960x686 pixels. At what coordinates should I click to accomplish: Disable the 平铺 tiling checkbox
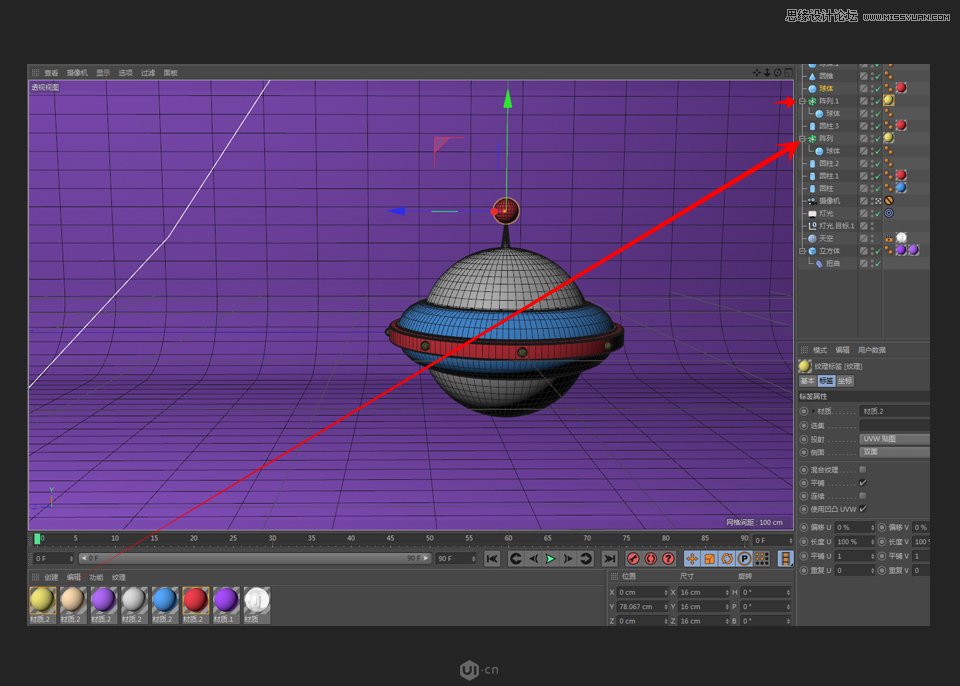tap(861, 482)
